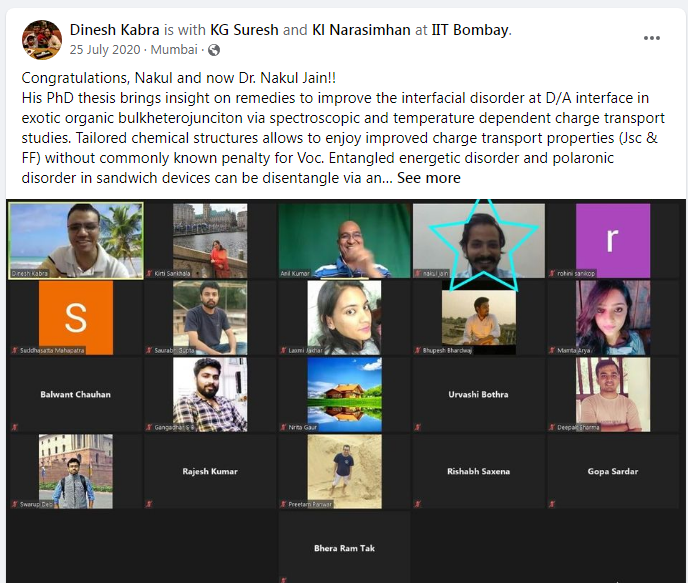Click the 25 July 2020 post date
This screenshot has height=583, width=688.
pyautogui.click(x=105, y=50)
